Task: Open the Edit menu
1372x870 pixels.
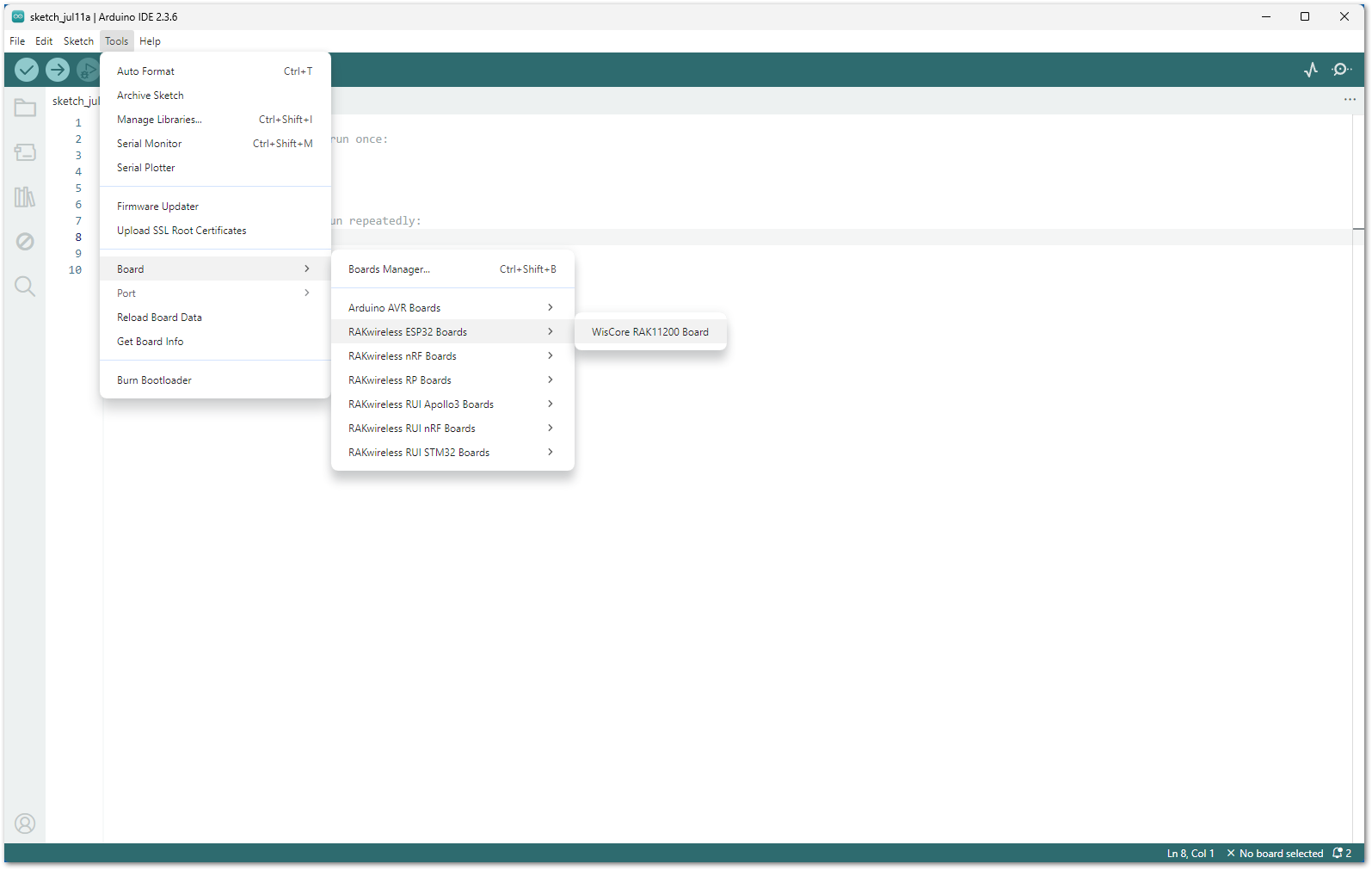Action: pyautogui.click(x=44, y=41)
